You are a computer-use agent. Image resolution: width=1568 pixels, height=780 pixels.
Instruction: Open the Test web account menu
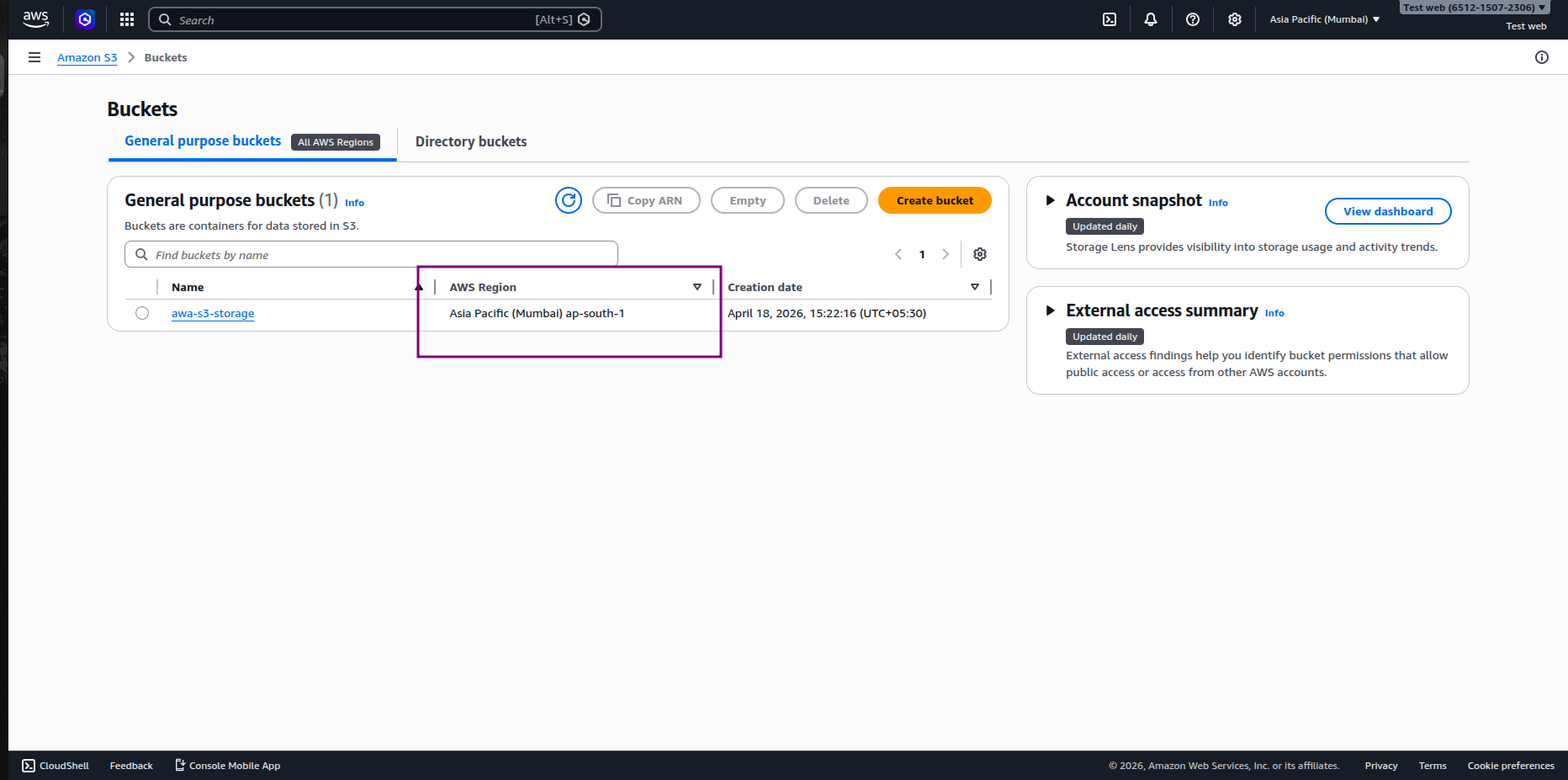[x=1474, y=8]
